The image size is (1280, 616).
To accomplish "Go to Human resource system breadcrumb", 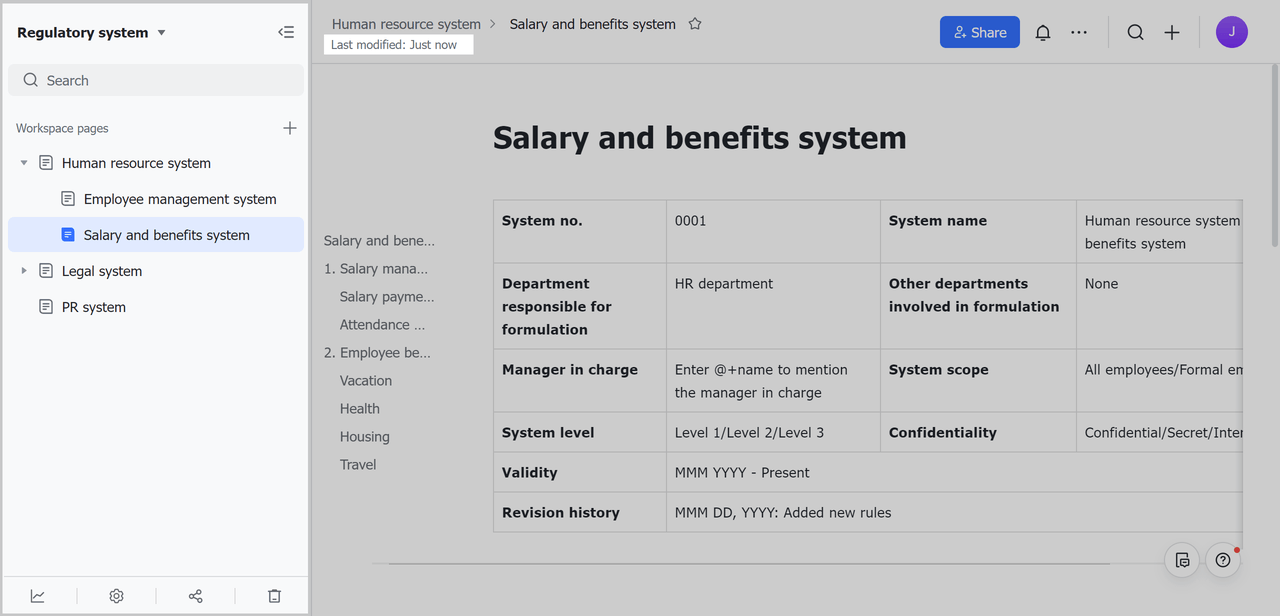I will point(406,24).
